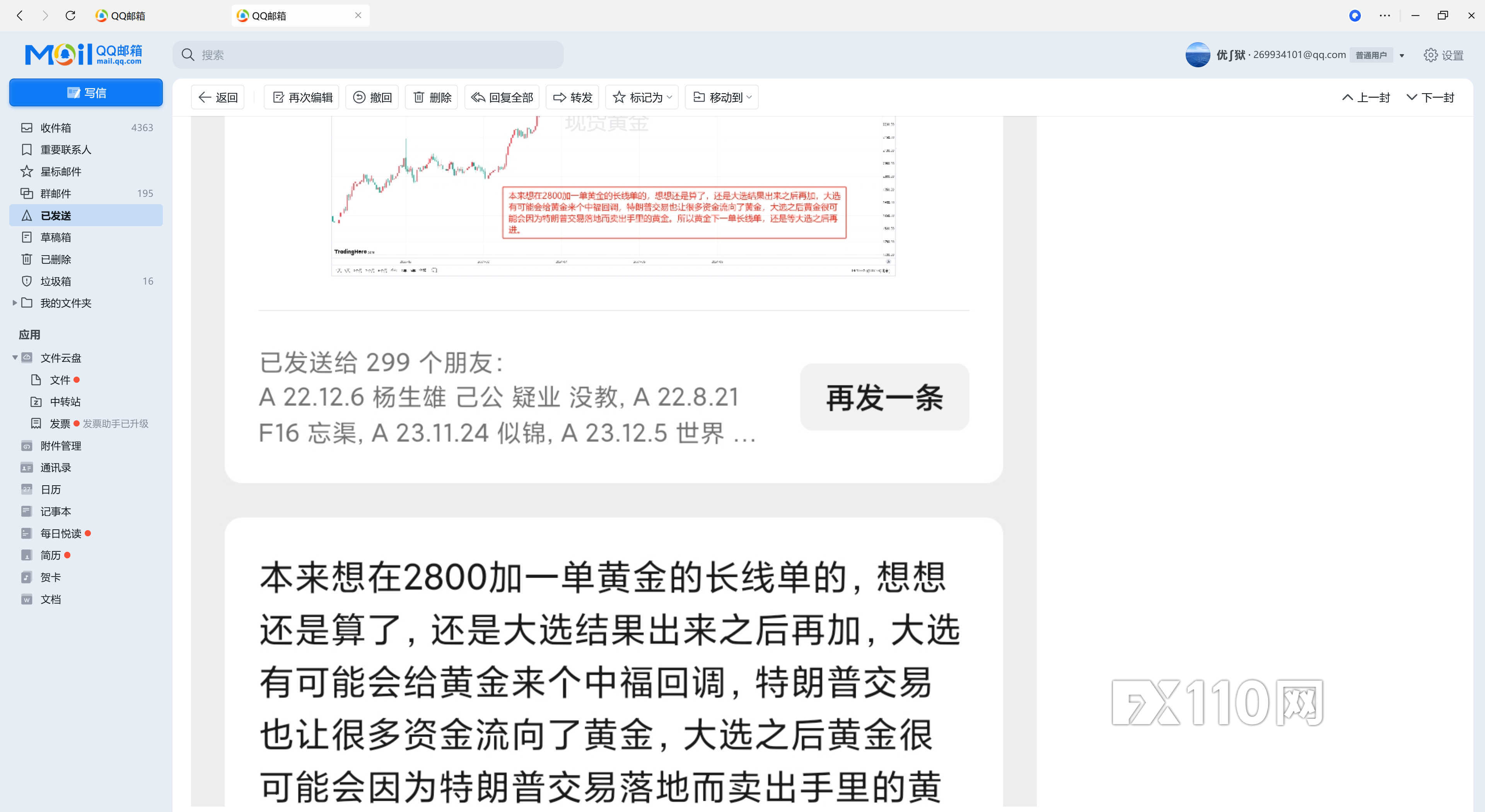Open the 收件箱 inbox folder

(x=86, y=127)
